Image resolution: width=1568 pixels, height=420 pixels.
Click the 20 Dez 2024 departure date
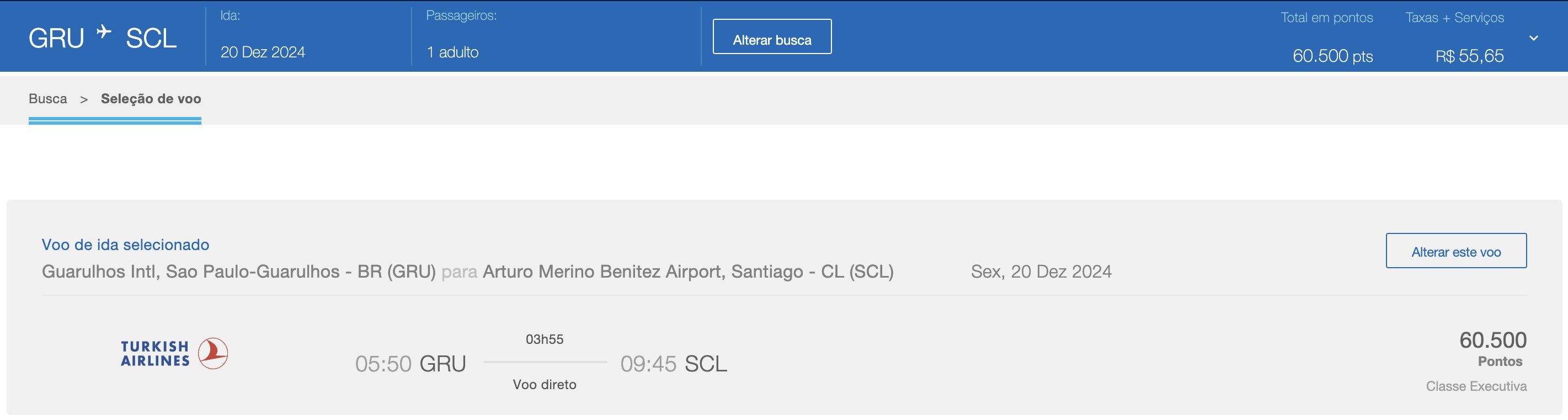(x=263, y=52)
